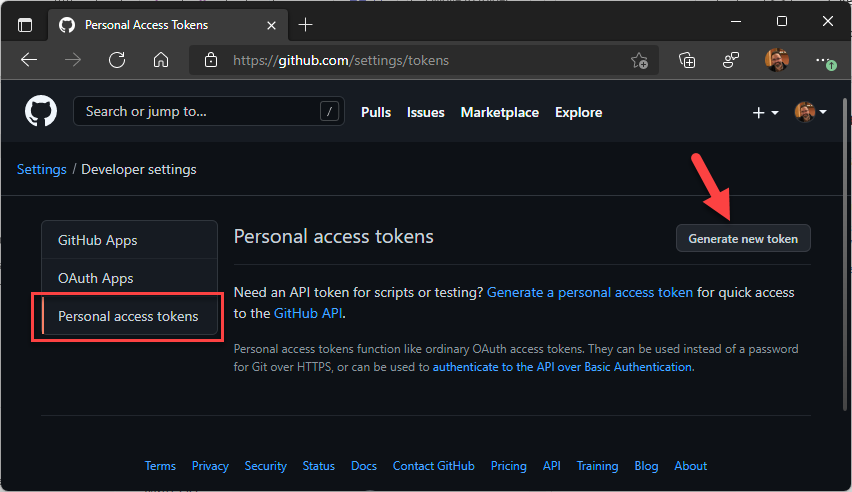Open the API footer link
This screenshot has width=852, height=492.
552,466
